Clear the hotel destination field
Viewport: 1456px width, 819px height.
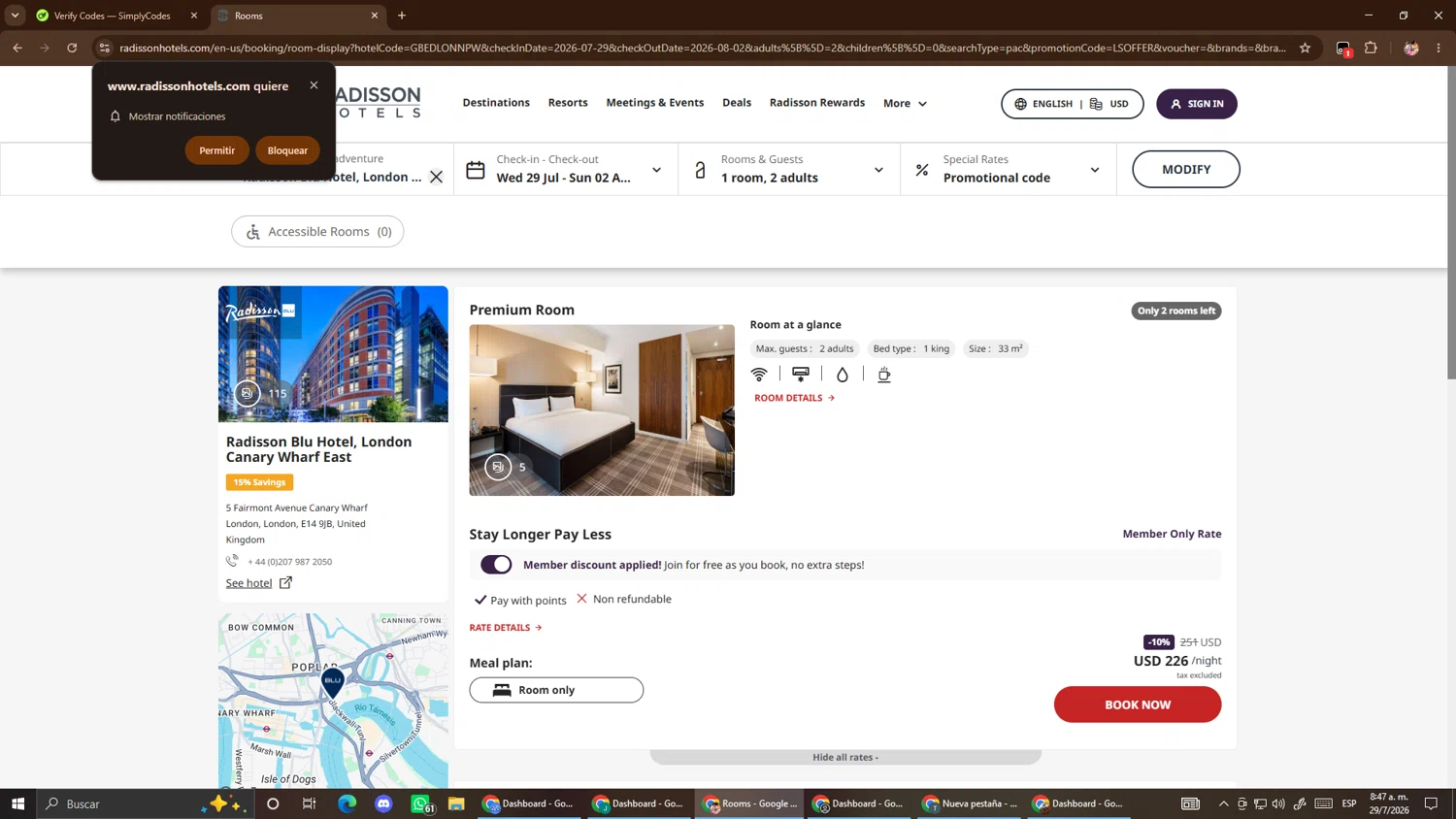[x=437, y=177]
